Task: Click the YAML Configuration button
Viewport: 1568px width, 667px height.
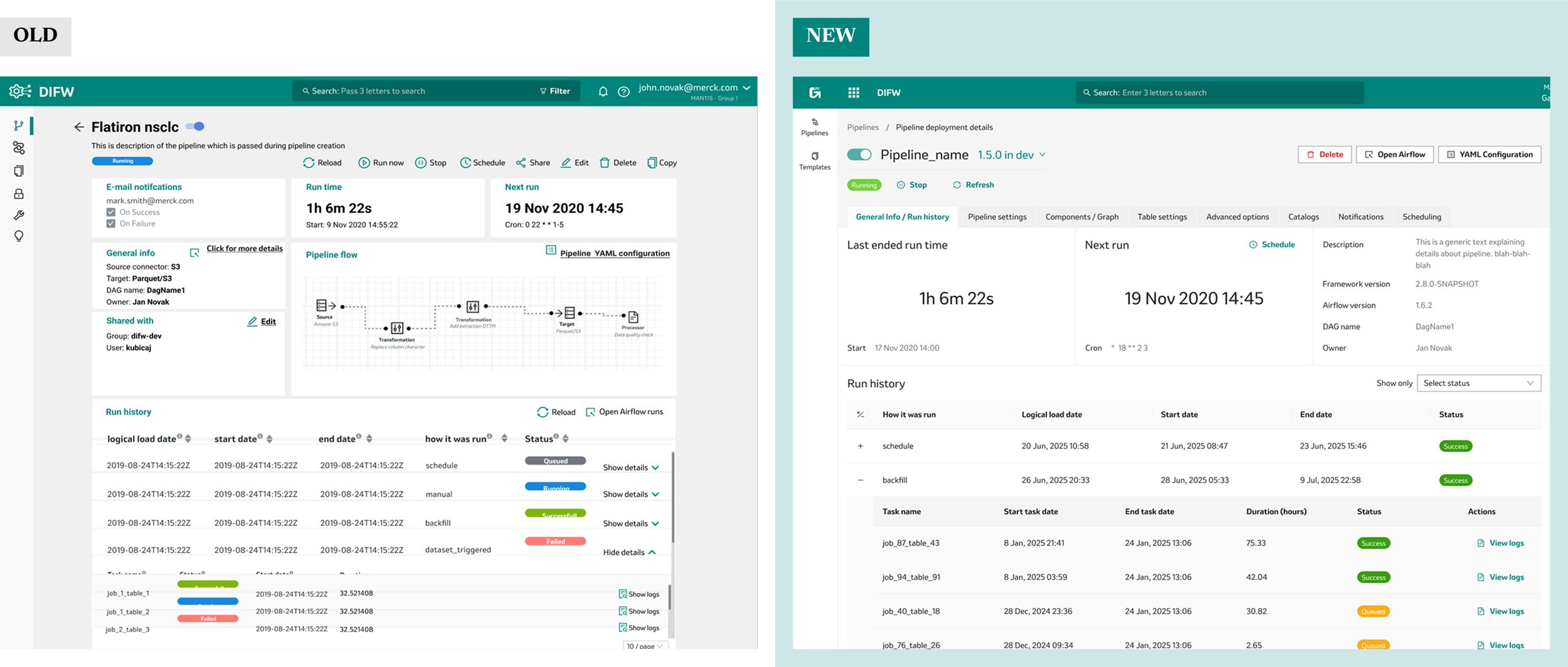Action: click(1490, 155)
